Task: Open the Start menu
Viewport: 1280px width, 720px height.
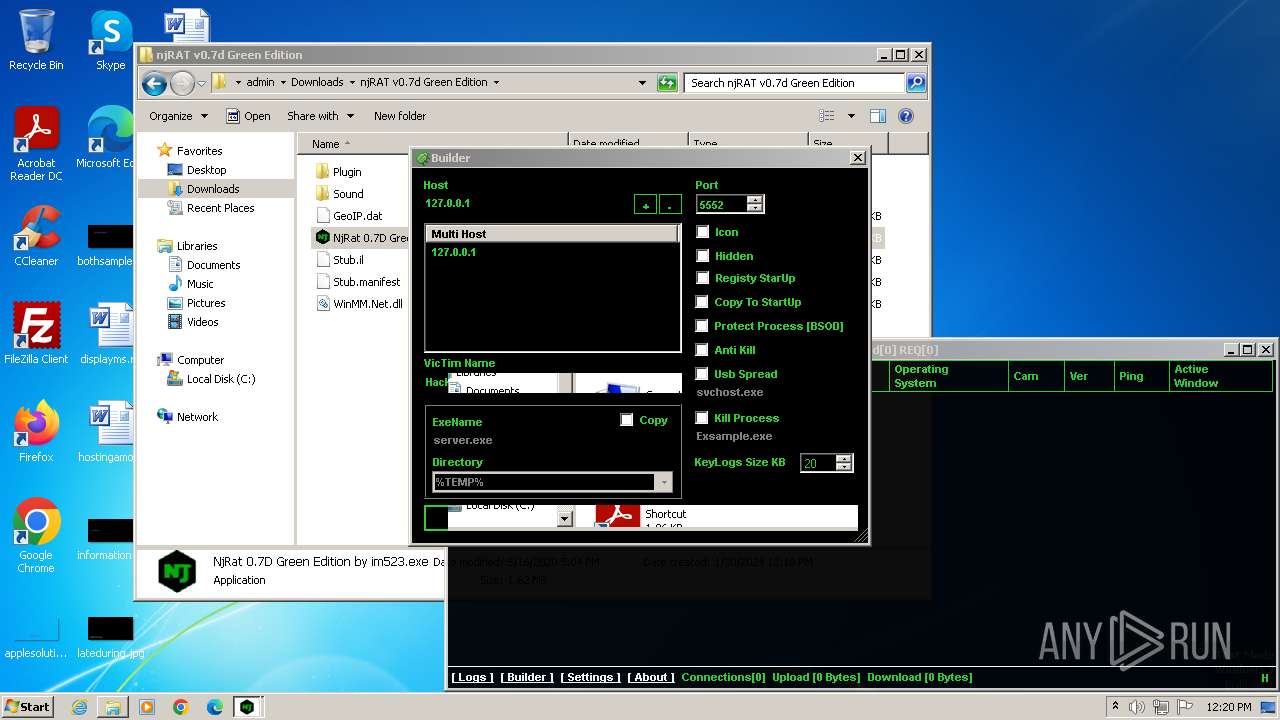Action: (27, 706)
